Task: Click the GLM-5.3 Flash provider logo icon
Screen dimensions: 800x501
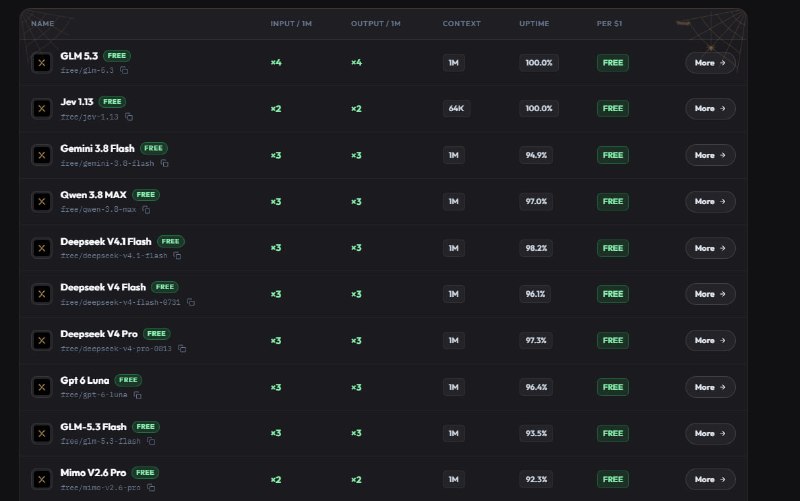Action: pyautogui.click(x=42, y=433)
